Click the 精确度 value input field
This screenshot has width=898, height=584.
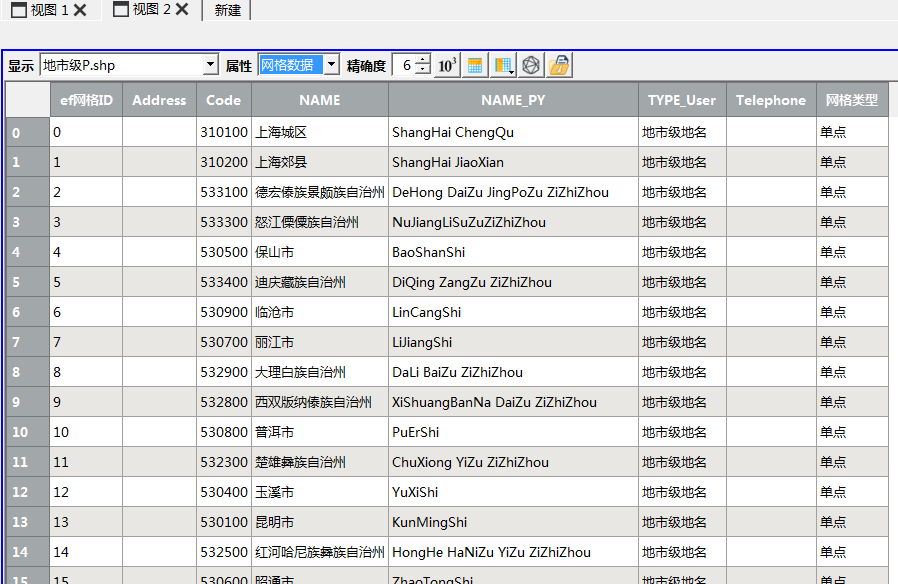[405, 66]
